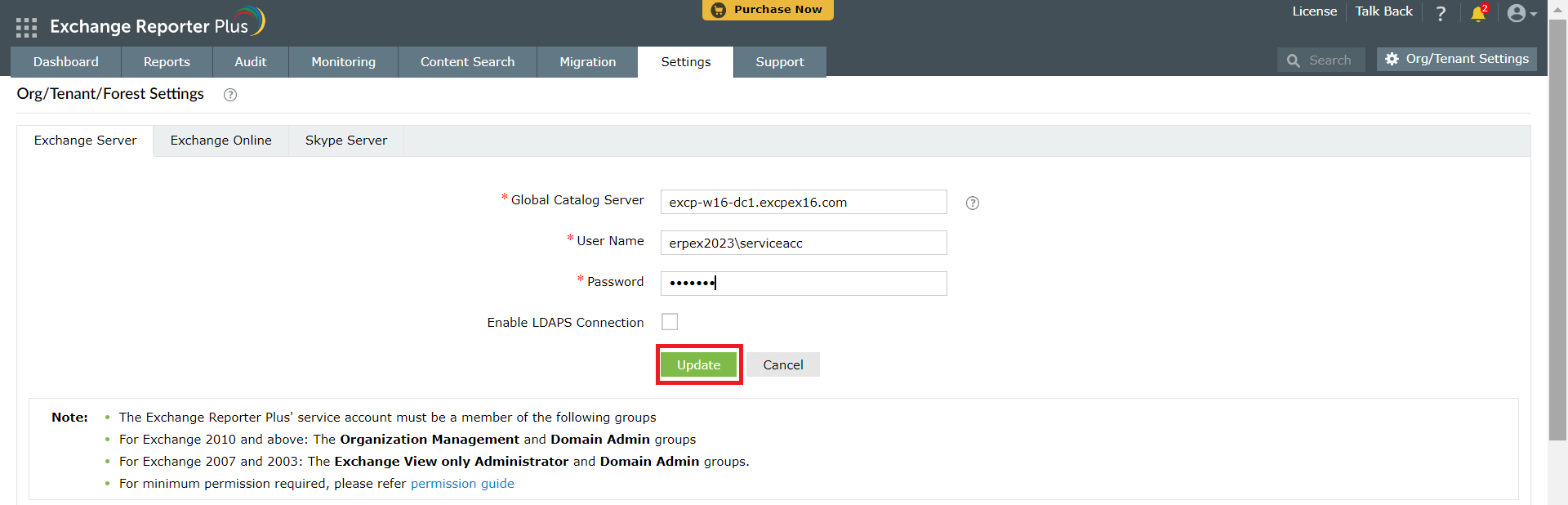Open the apps grid launcher icon
The image size is (1568, 505).
tap(26, 28)
